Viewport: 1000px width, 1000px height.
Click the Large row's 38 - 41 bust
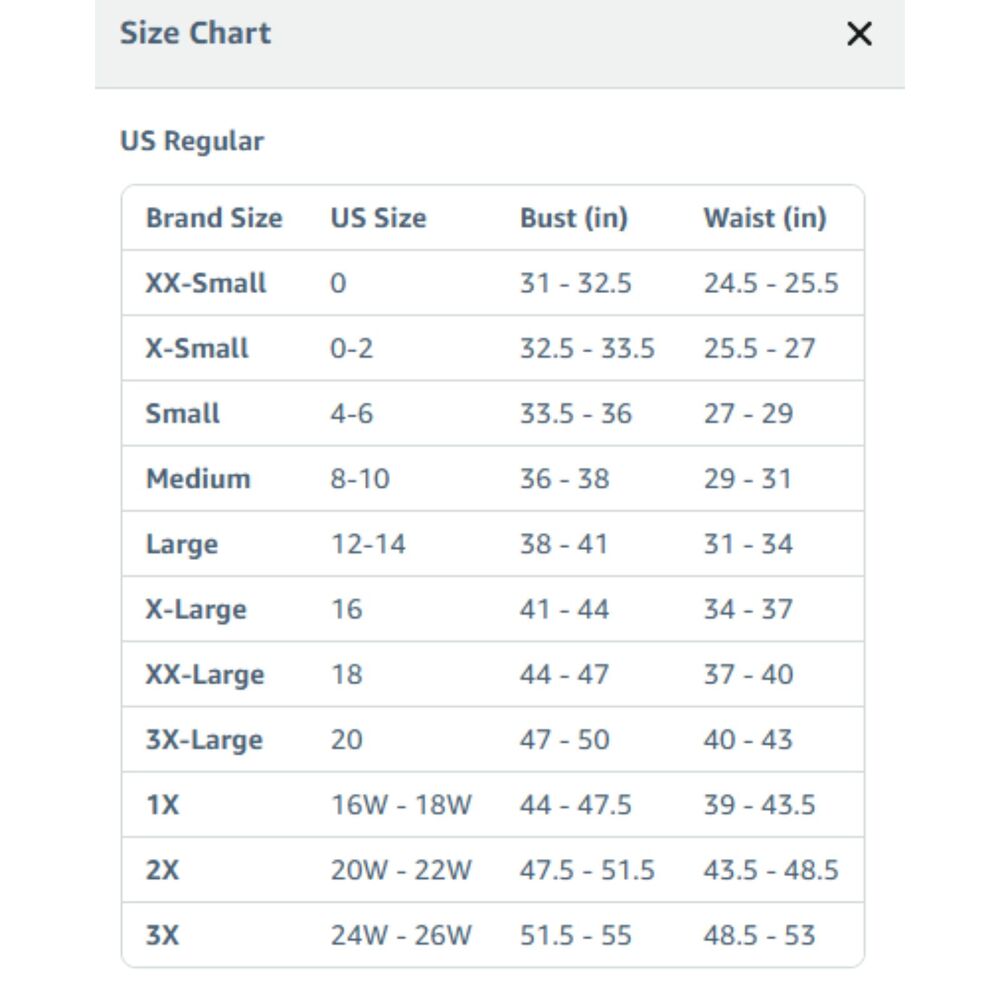(564, 544)
